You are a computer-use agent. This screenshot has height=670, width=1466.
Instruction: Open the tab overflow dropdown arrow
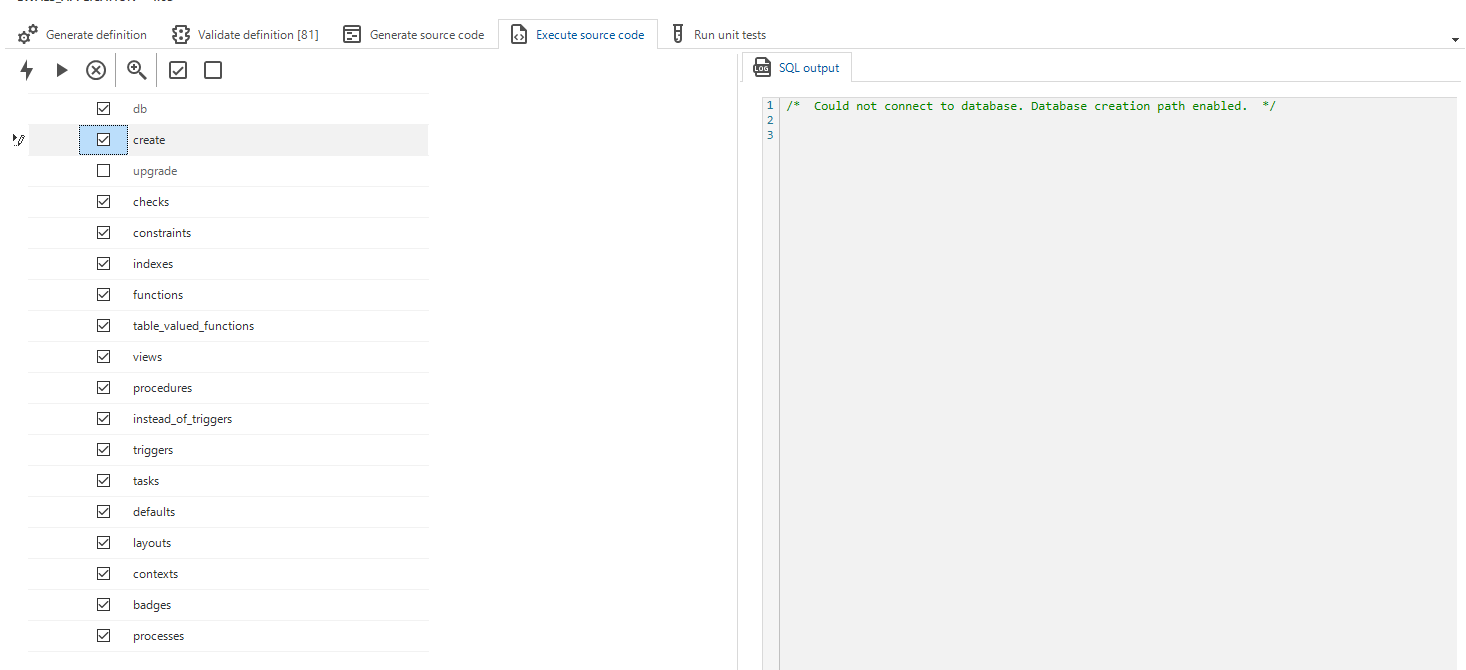[1455, 40]
